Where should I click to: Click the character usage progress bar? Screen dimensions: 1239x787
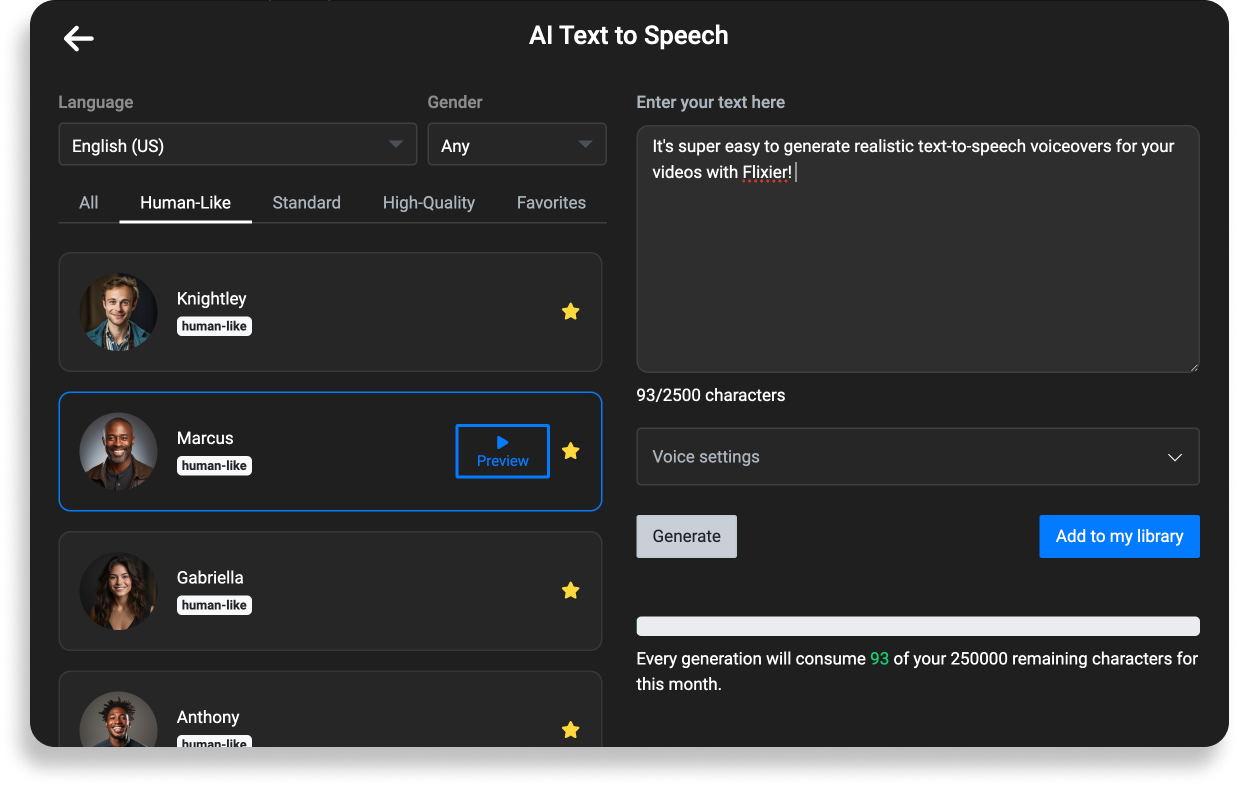point(917,625)
